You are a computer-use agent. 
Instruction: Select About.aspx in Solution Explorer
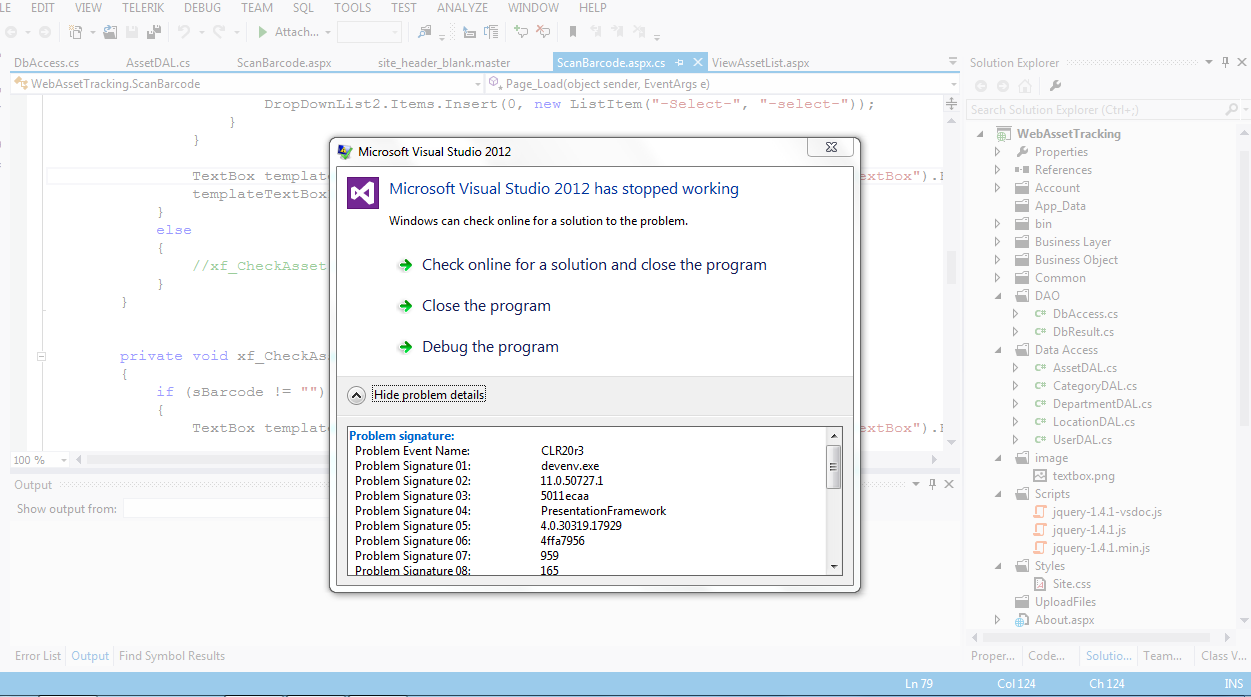pos(1064,620)
